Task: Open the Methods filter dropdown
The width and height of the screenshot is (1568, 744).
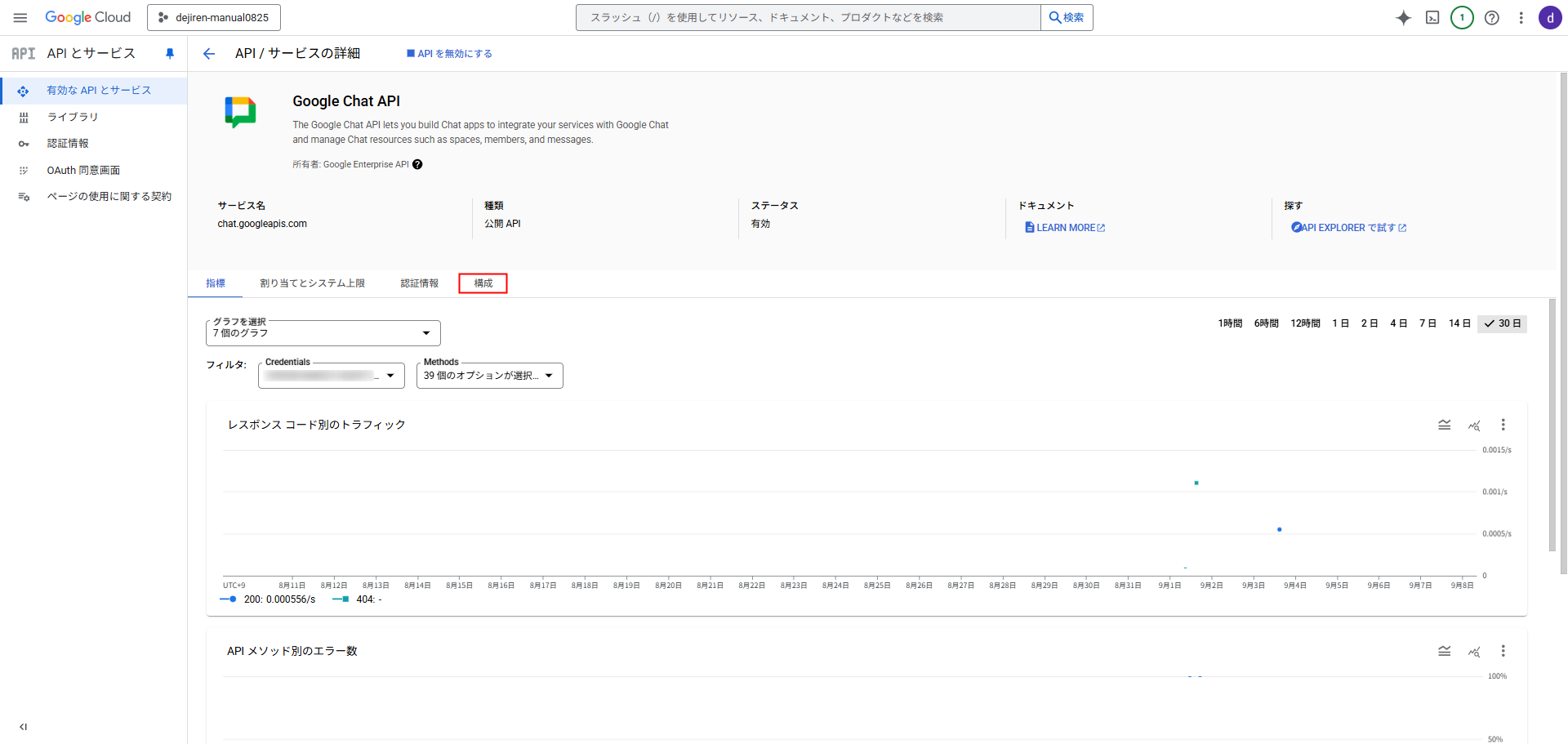Action: [489, 376]
